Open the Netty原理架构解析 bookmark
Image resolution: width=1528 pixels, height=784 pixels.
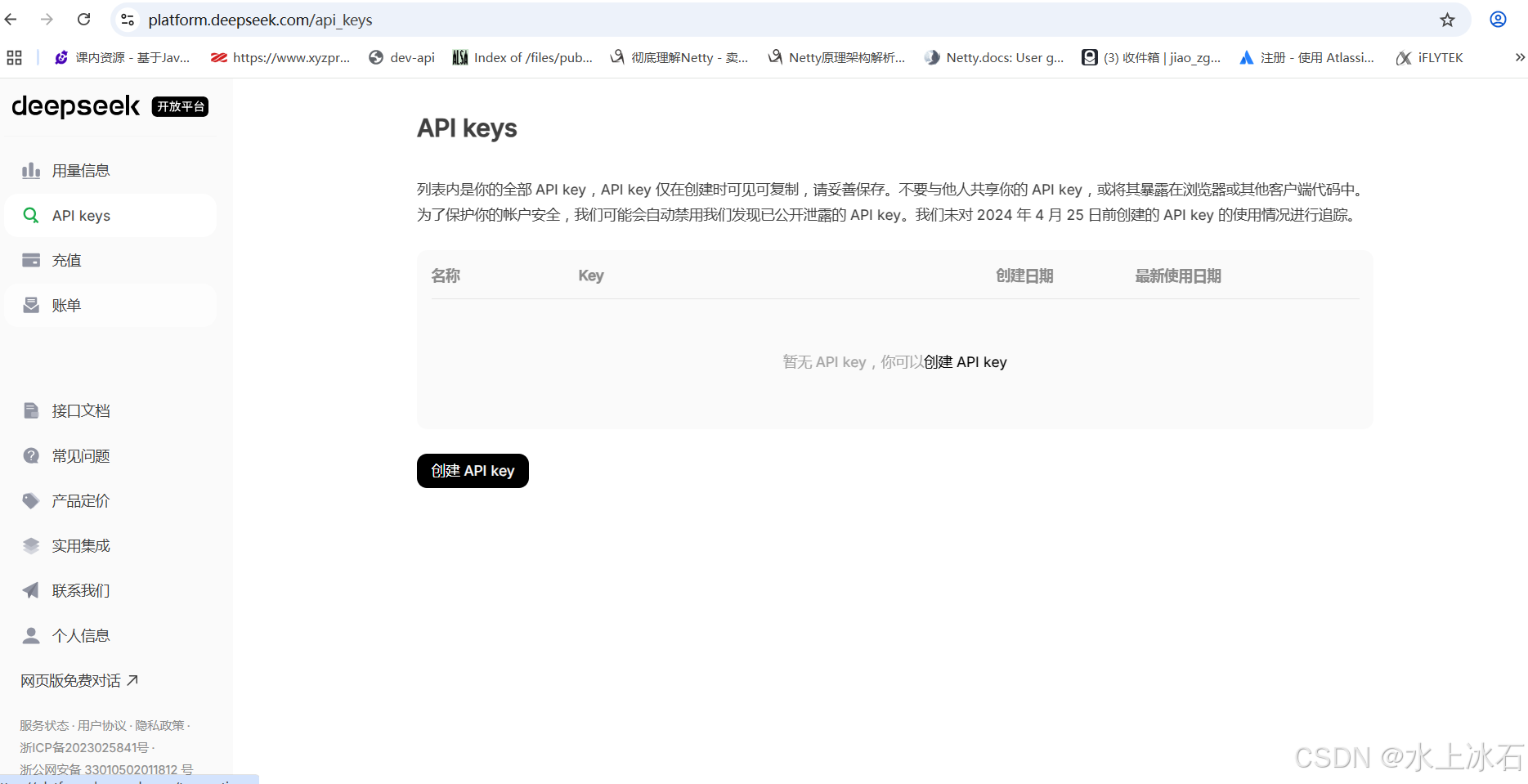(x=836, y=57)
